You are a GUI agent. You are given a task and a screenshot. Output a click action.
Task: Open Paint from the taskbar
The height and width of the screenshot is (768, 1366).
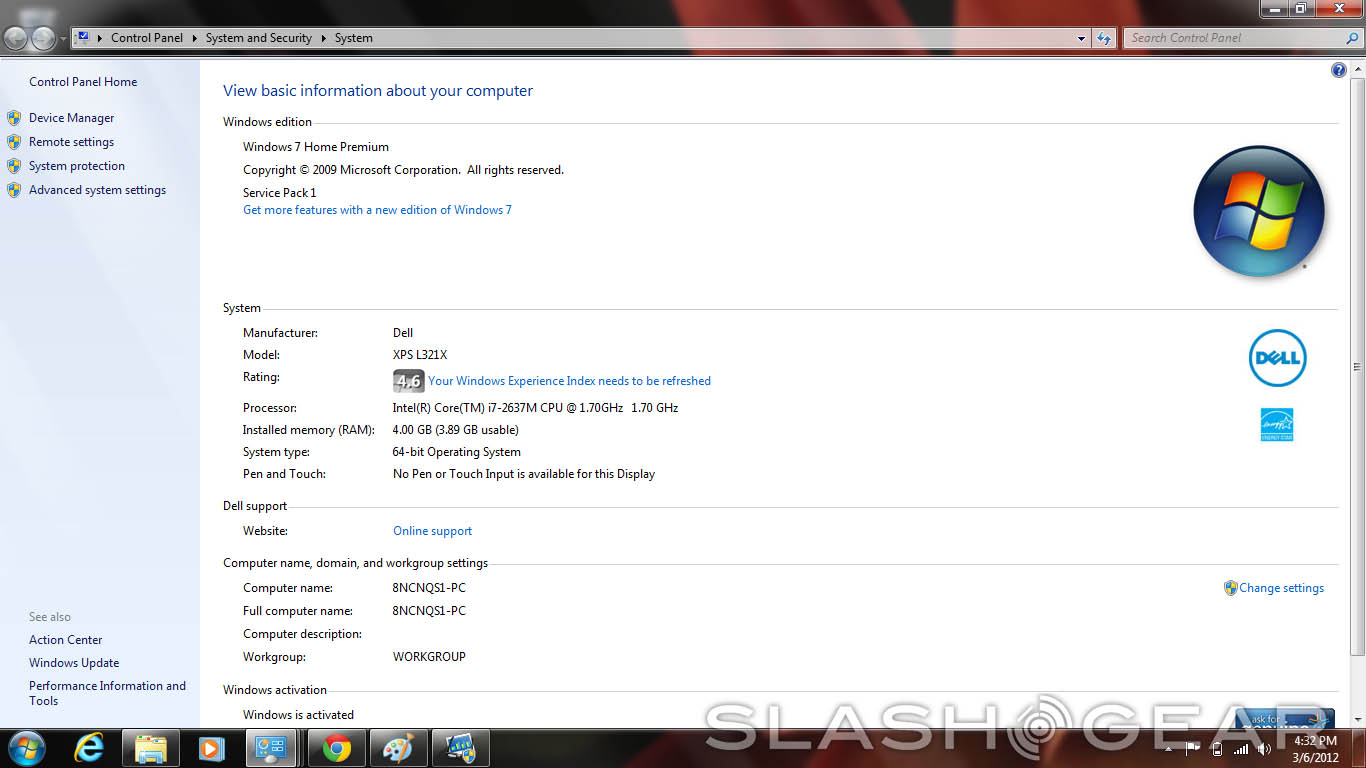(x=398, y=748)
